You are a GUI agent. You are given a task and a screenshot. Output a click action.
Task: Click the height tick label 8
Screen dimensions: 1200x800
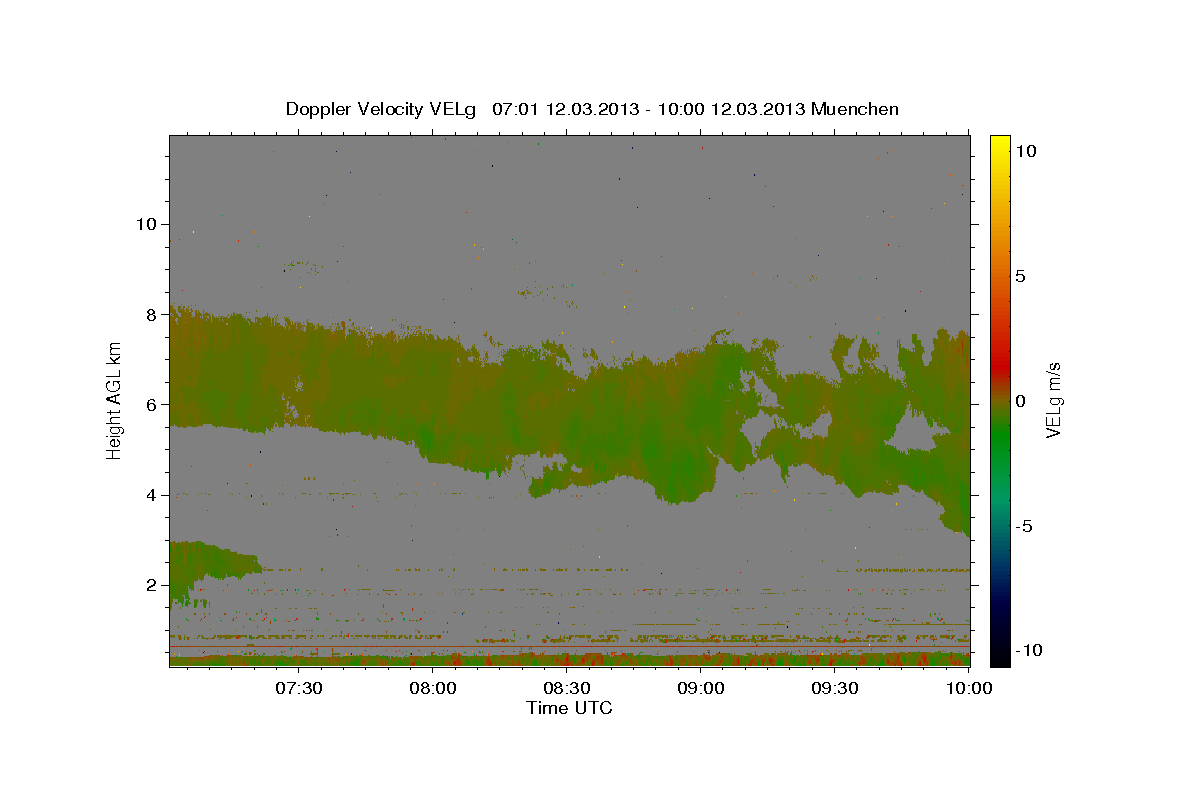[151, 314]
